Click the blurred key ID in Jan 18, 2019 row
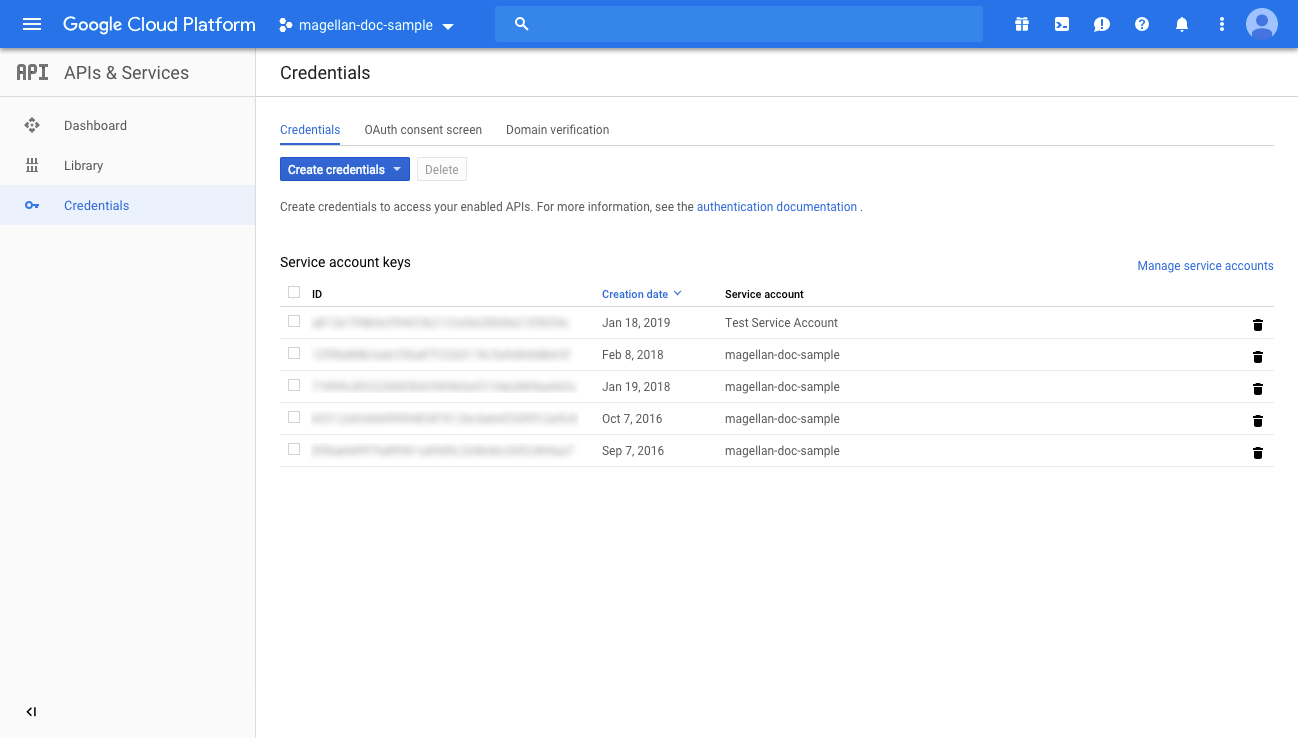The height and width of the screenshot is (738, 1298). (x=440, y=323)
